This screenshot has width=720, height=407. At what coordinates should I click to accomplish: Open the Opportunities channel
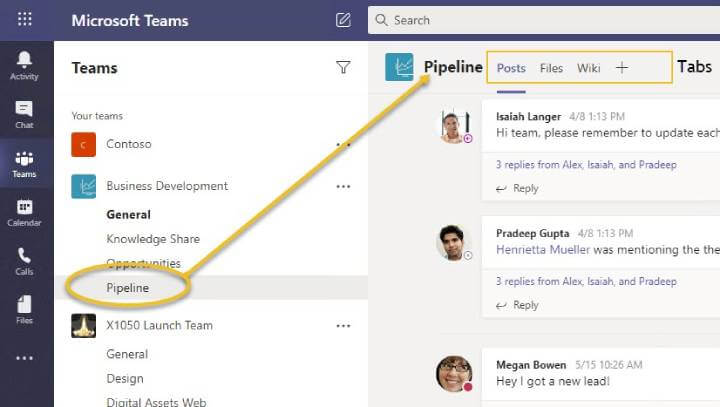pos(143,263)
